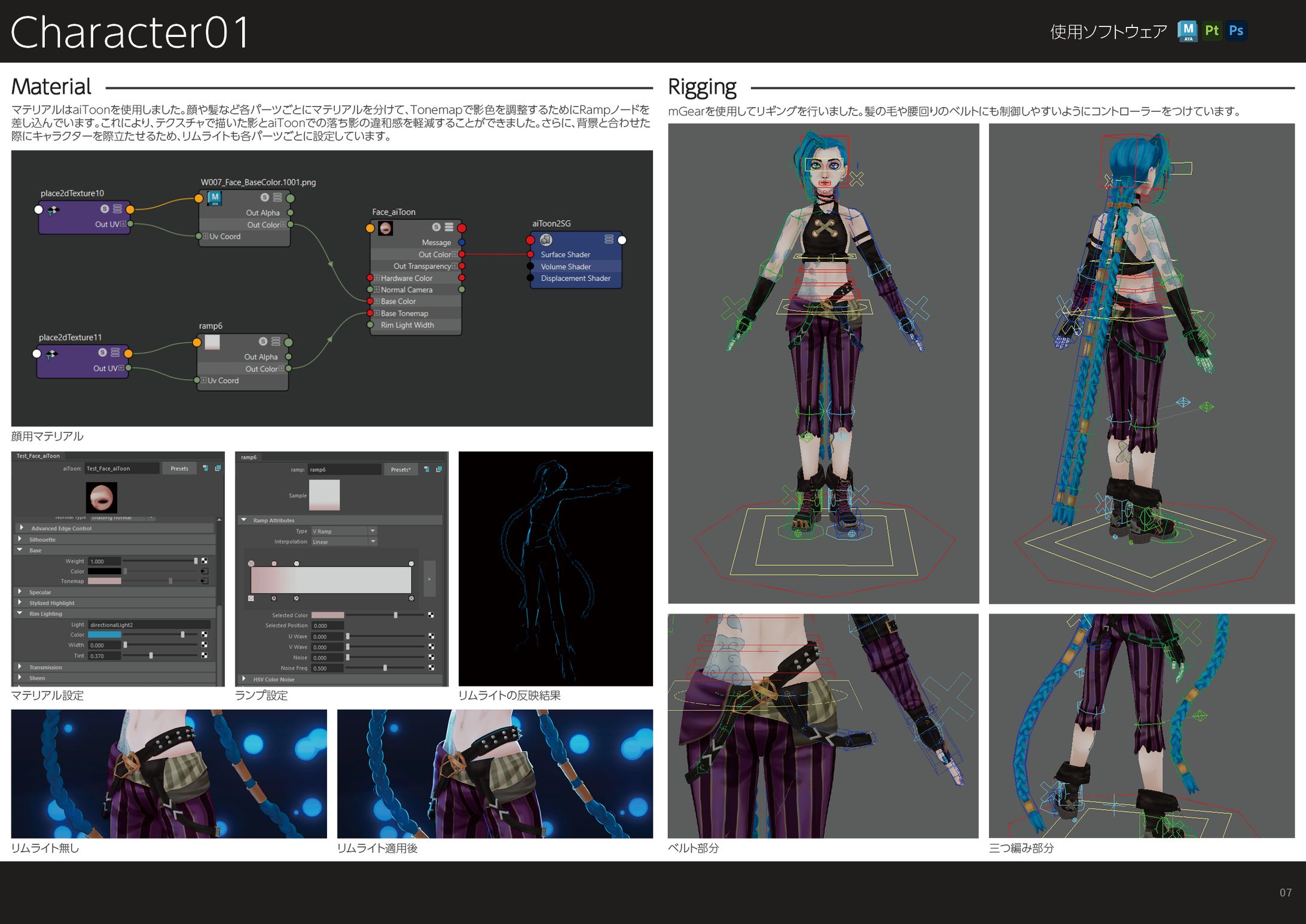Click the Face_aiToon node shader ball swatch
Viewport: 1306px width, 924px height.
pos(386,228)
